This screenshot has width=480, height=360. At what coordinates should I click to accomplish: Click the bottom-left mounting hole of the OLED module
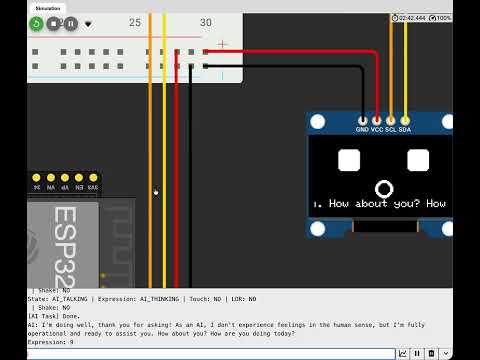coord(318,229)
